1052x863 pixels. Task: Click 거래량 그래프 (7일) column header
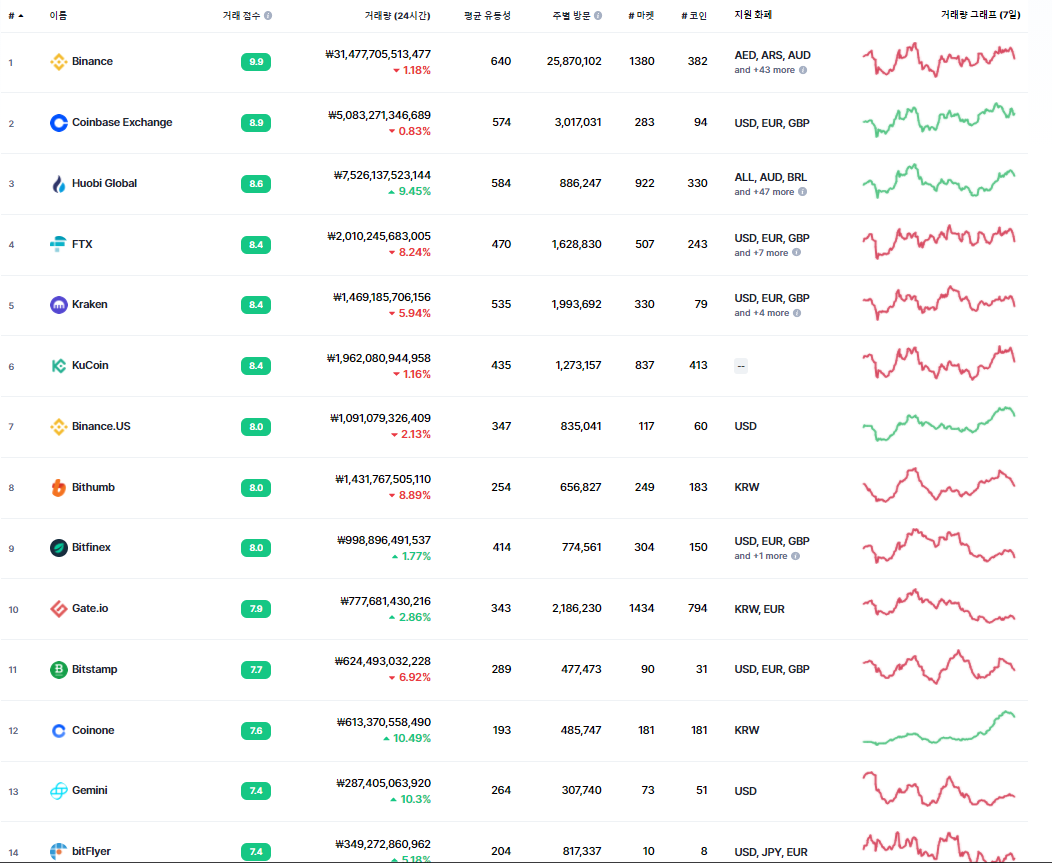tap(980, 15)
